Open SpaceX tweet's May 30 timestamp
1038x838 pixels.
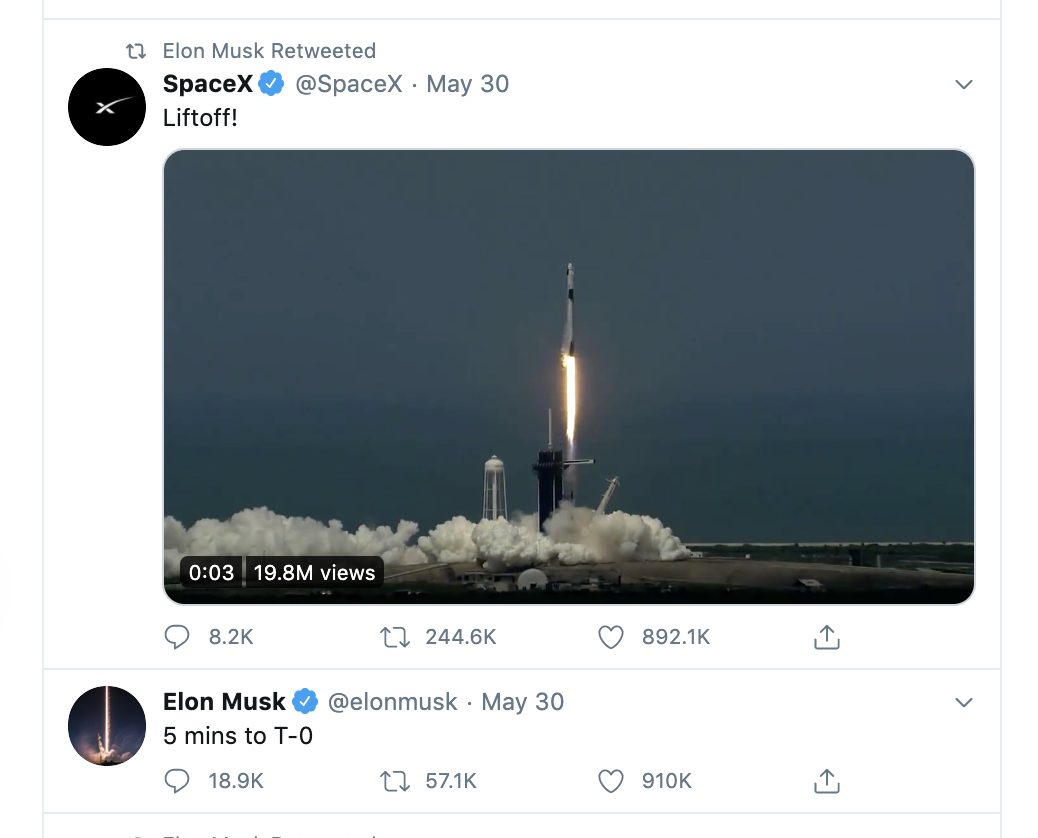click(468, 84)
